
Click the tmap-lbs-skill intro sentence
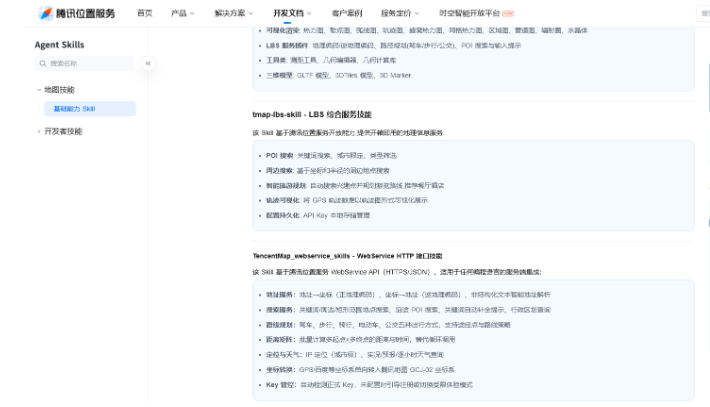pos(348,133)
